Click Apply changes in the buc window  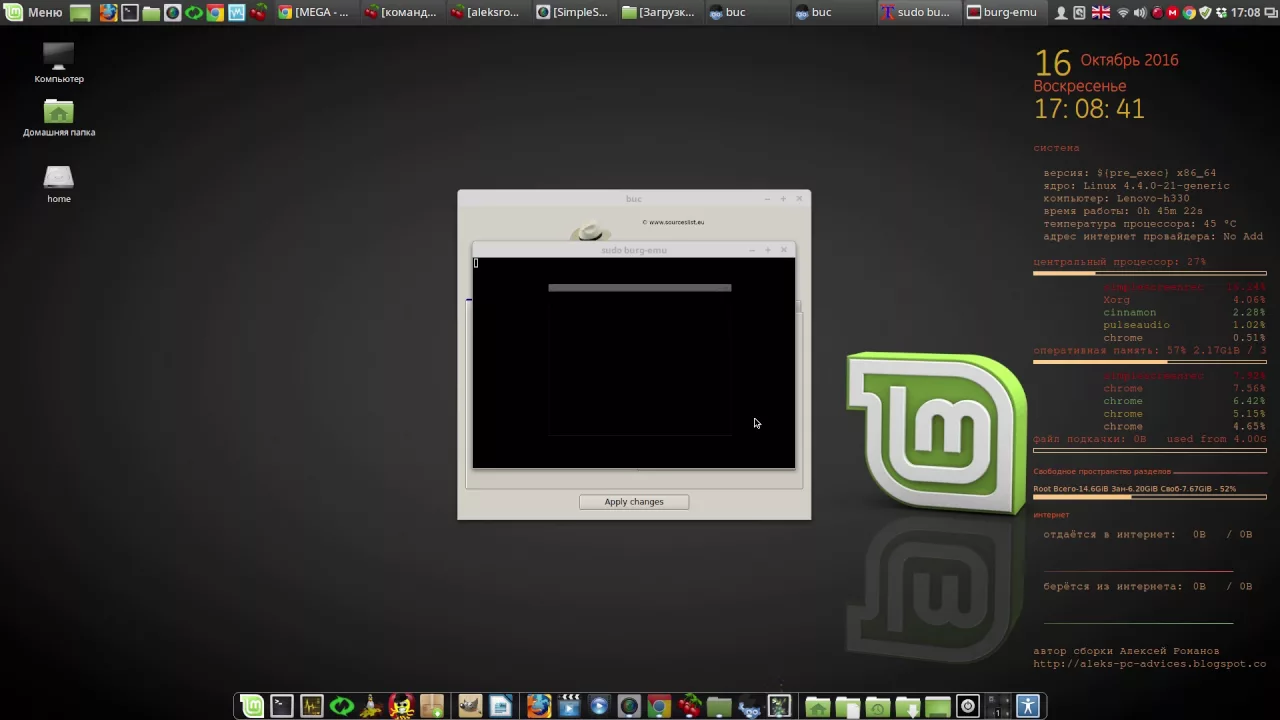(634, 502)
